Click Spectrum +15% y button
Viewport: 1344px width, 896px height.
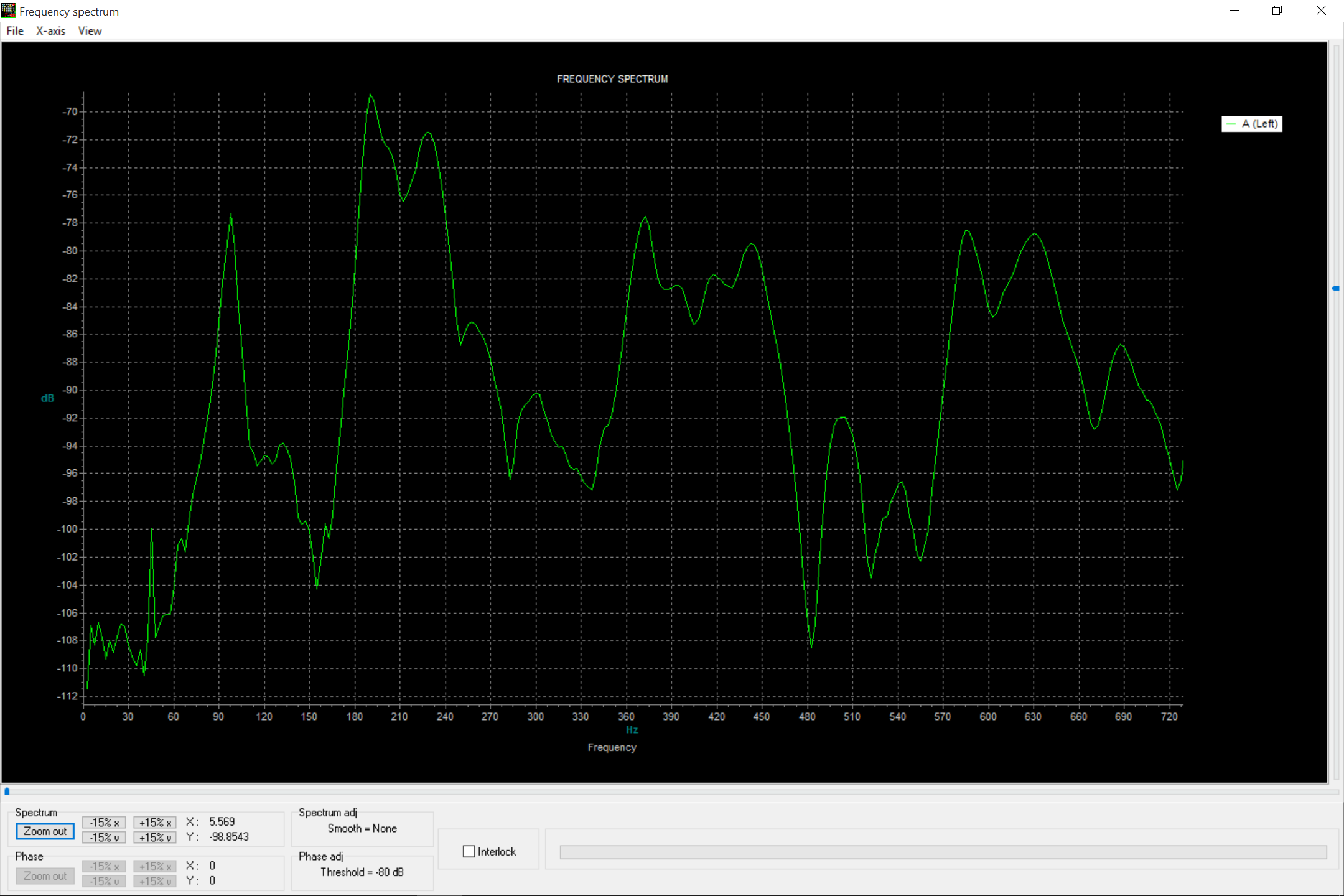[155, 838]
